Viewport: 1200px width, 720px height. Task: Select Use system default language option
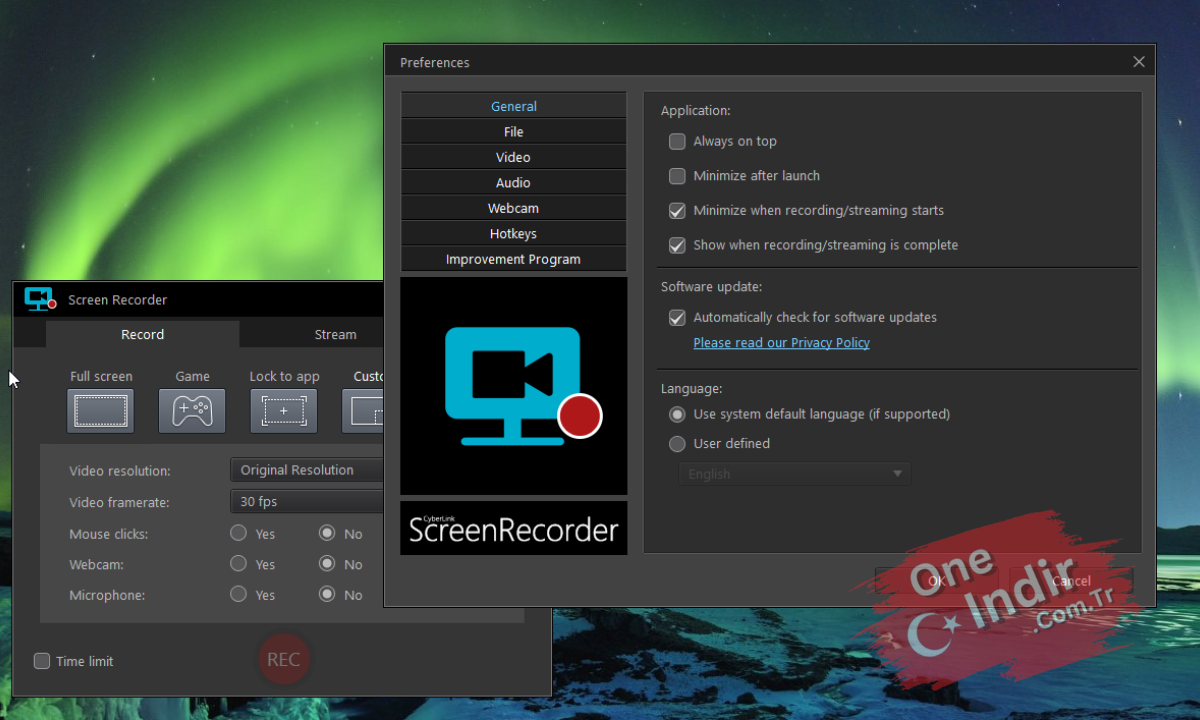pyautogui.click(x=677, y=414)
